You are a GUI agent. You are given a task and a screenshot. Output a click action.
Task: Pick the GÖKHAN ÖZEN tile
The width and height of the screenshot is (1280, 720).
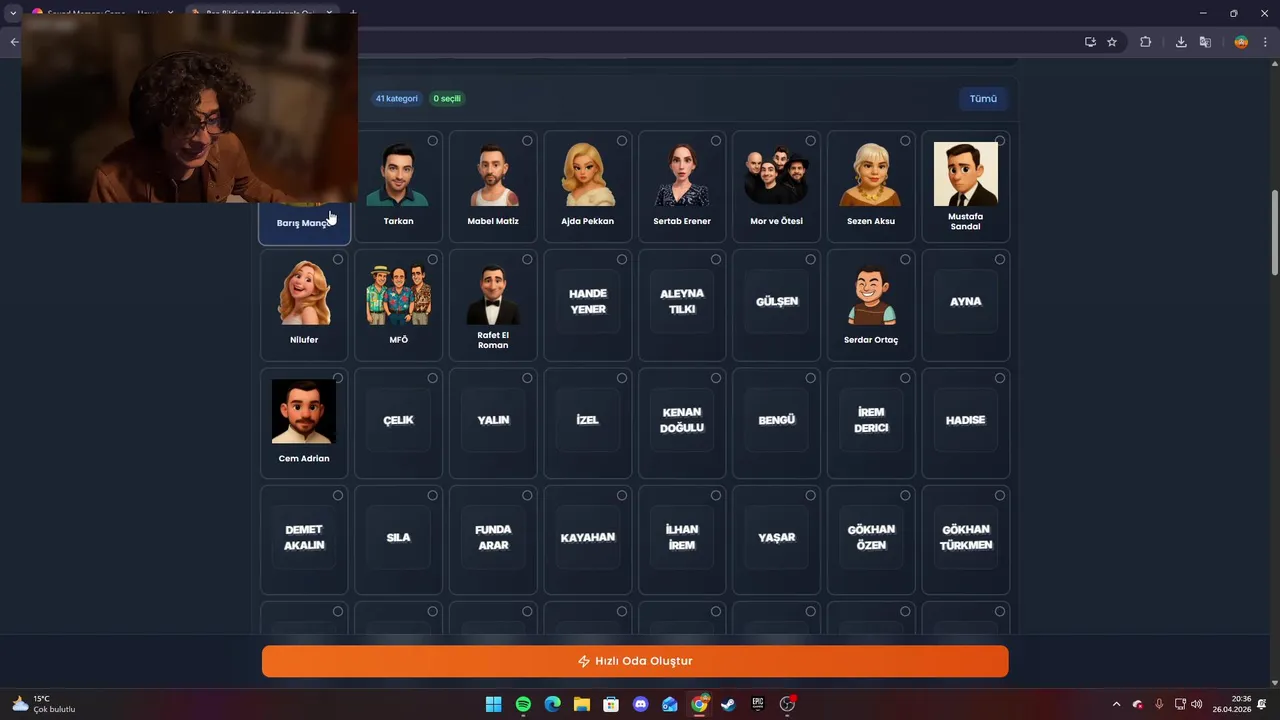click(x=871, y=540)
